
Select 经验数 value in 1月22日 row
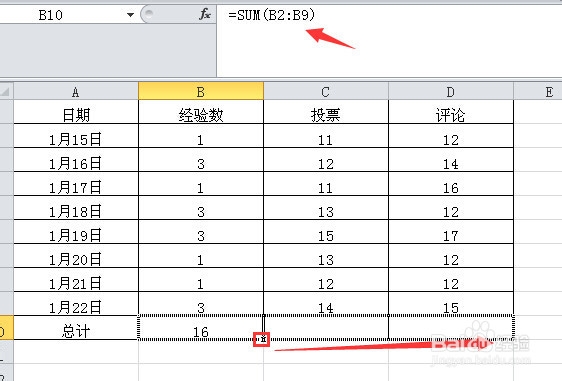point(201,304)
